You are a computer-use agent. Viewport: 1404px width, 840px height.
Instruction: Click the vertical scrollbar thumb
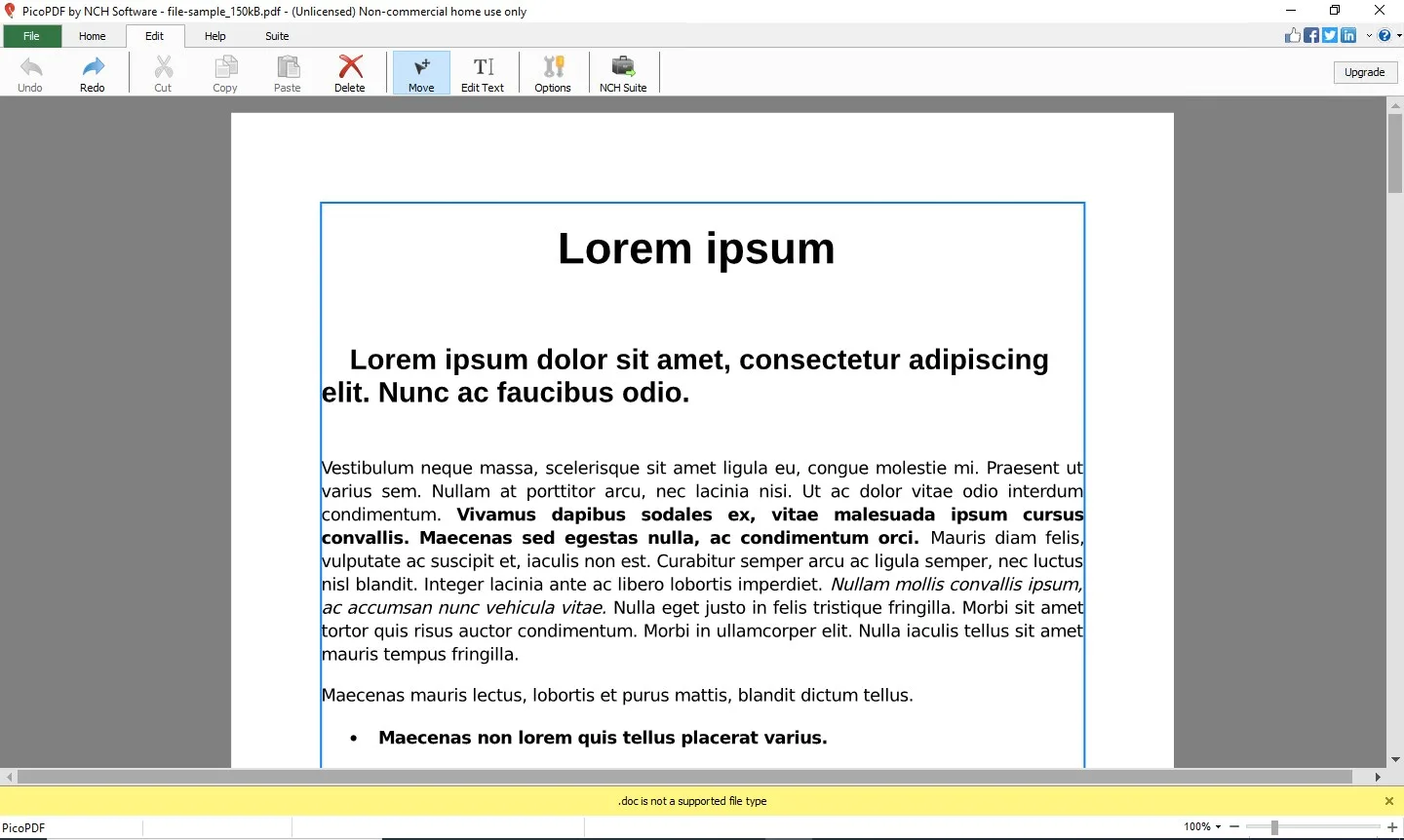(x=1395, y=152)
